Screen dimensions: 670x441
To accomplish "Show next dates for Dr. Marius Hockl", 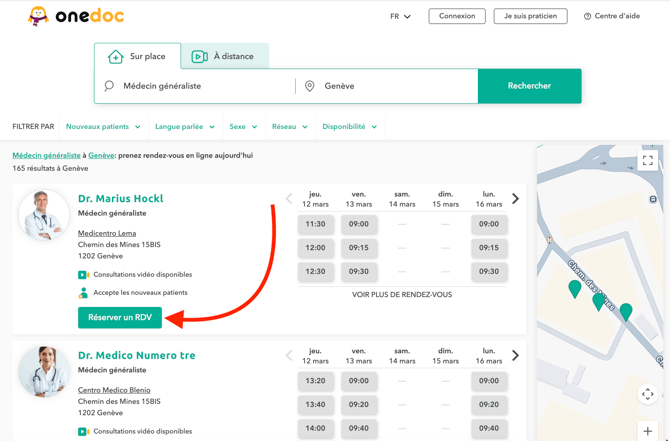I will 515,199.
